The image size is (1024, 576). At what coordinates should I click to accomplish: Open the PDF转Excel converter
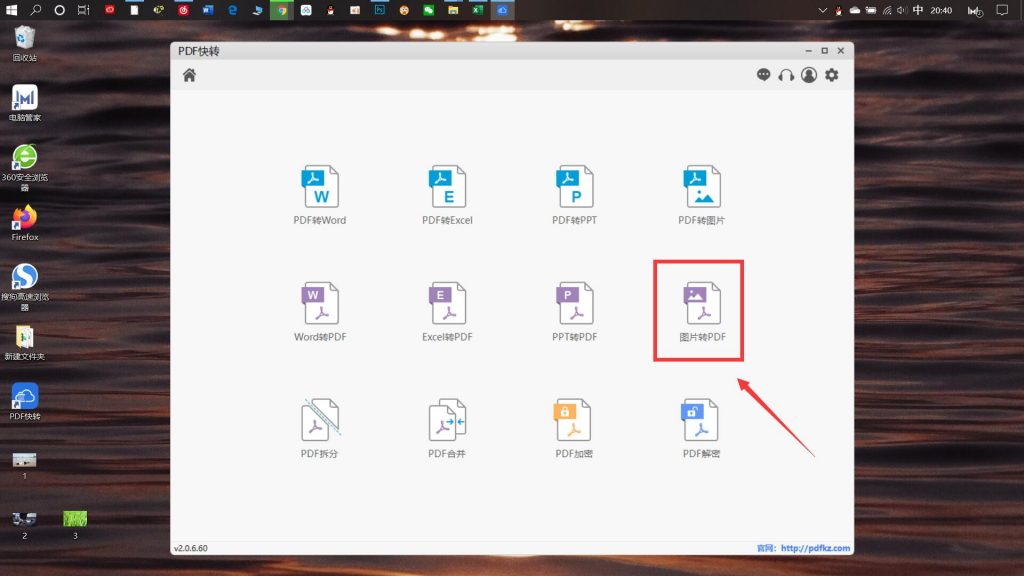[447, 195]
